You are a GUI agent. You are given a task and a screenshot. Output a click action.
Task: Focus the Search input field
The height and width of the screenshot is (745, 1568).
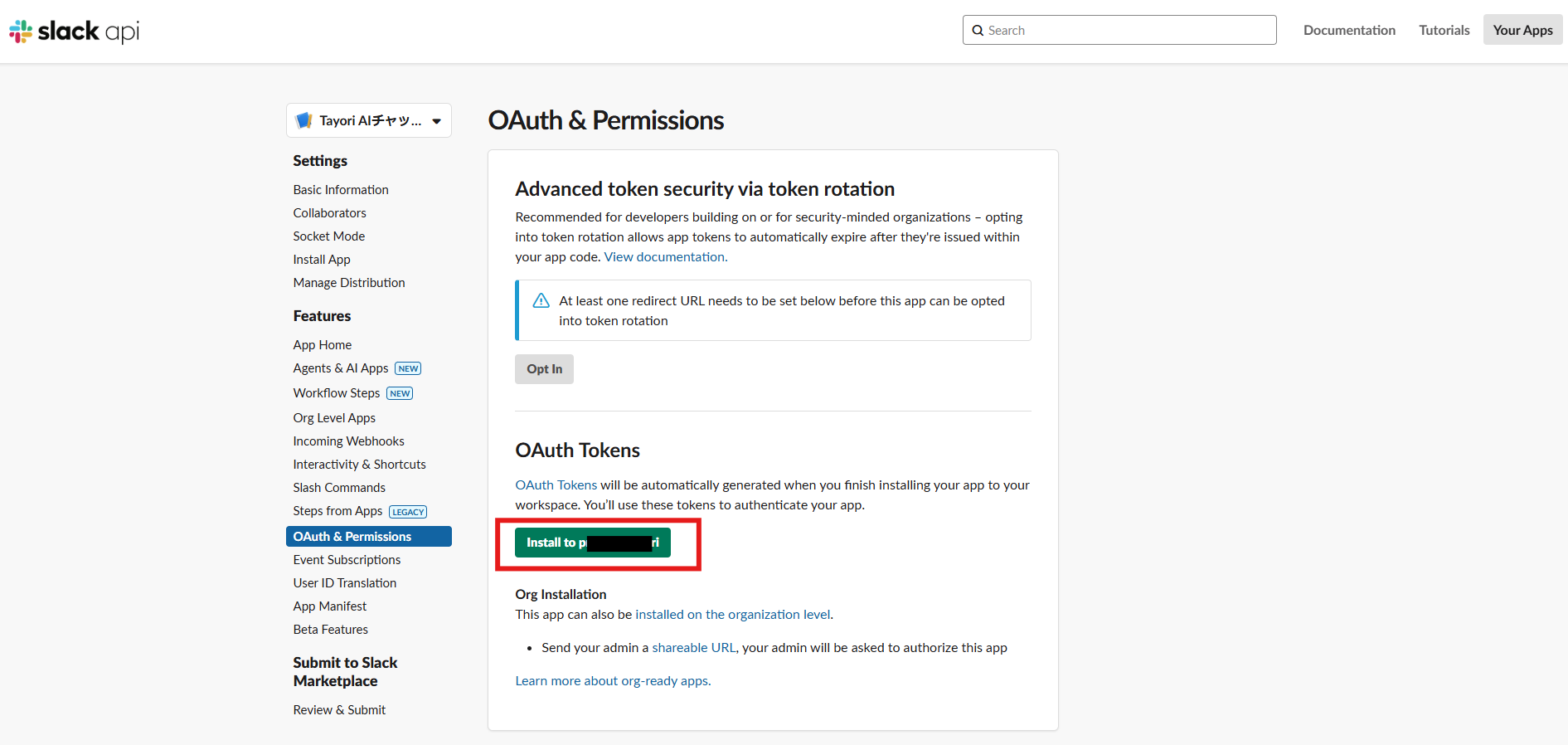1128,31
